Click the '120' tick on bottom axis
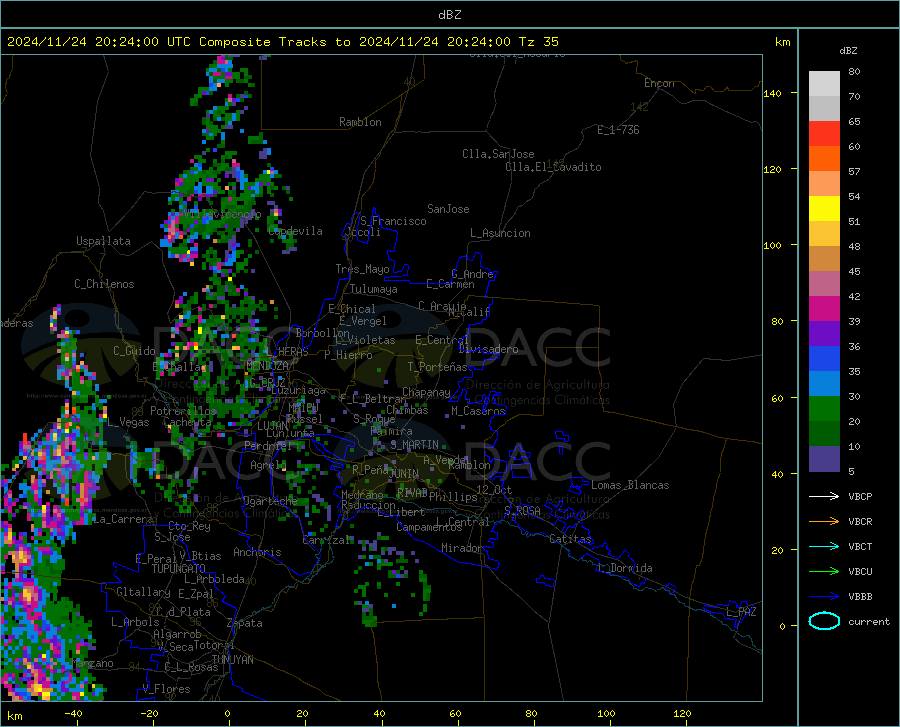 (682, 714)
